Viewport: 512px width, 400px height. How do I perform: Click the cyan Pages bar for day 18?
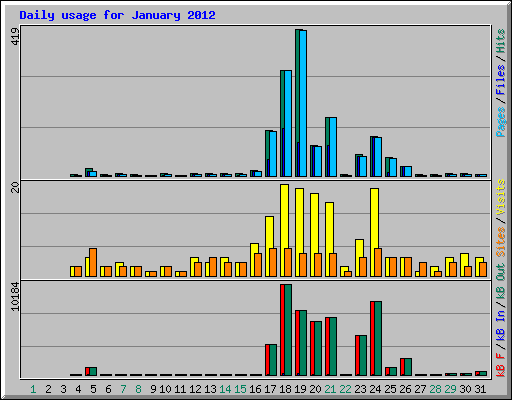[x=288, y=123]
